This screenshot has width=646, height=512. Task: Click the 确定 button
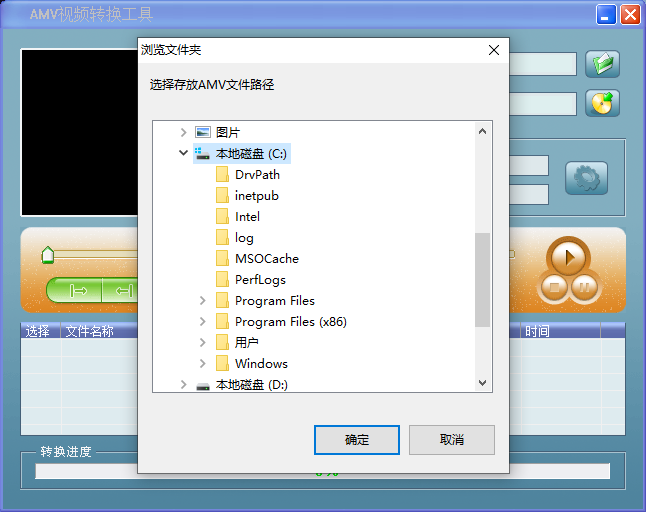click(x=357, y=440)
